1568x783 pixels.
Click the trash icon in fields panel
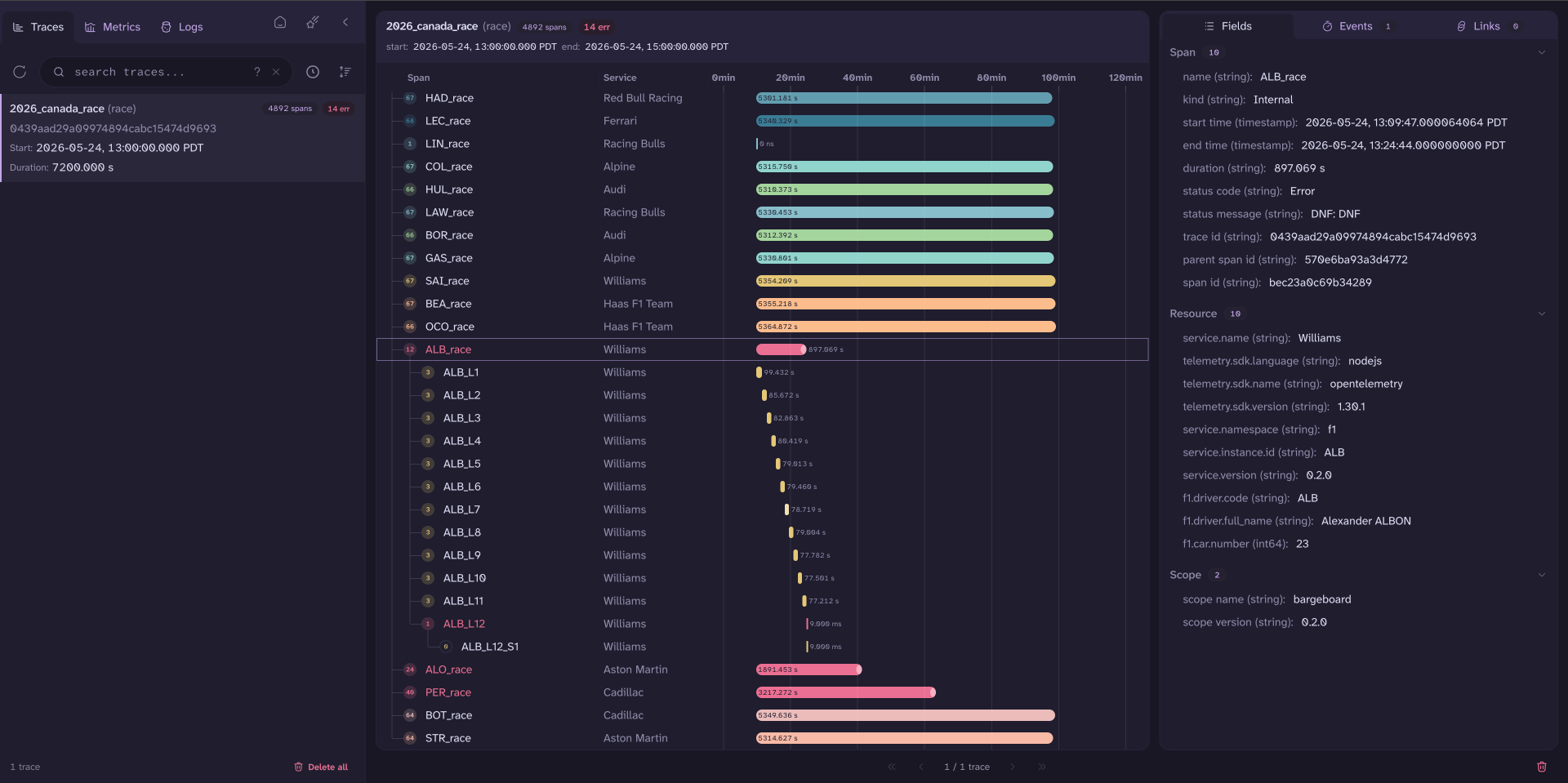(x=1542, y=767)
